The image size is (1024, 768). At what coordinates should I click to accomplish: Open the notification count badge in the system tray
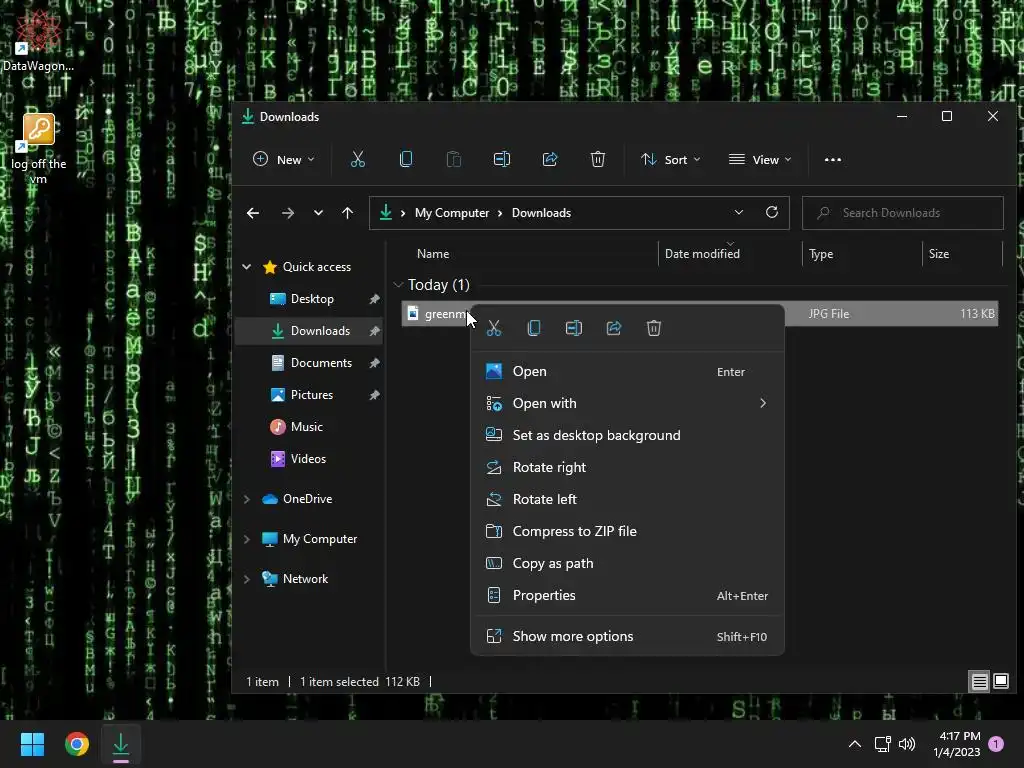point(996,743)
